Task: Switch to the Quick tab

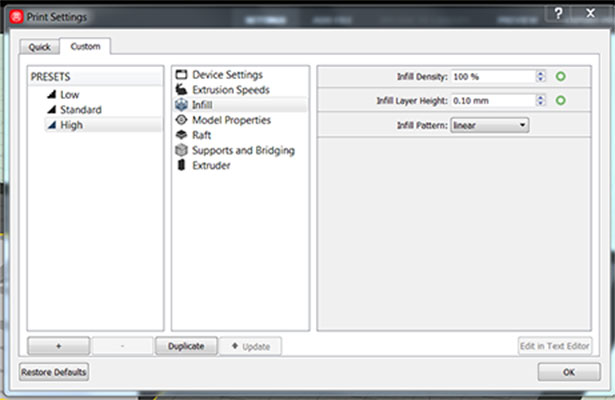Action: click(39, 47)
